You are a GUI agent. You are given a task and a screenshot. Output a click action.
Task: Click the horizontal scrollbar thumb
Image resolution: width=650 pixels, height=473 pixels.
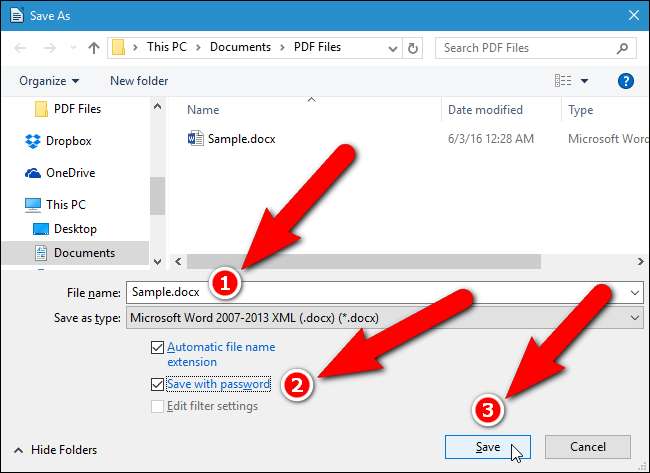364,262
